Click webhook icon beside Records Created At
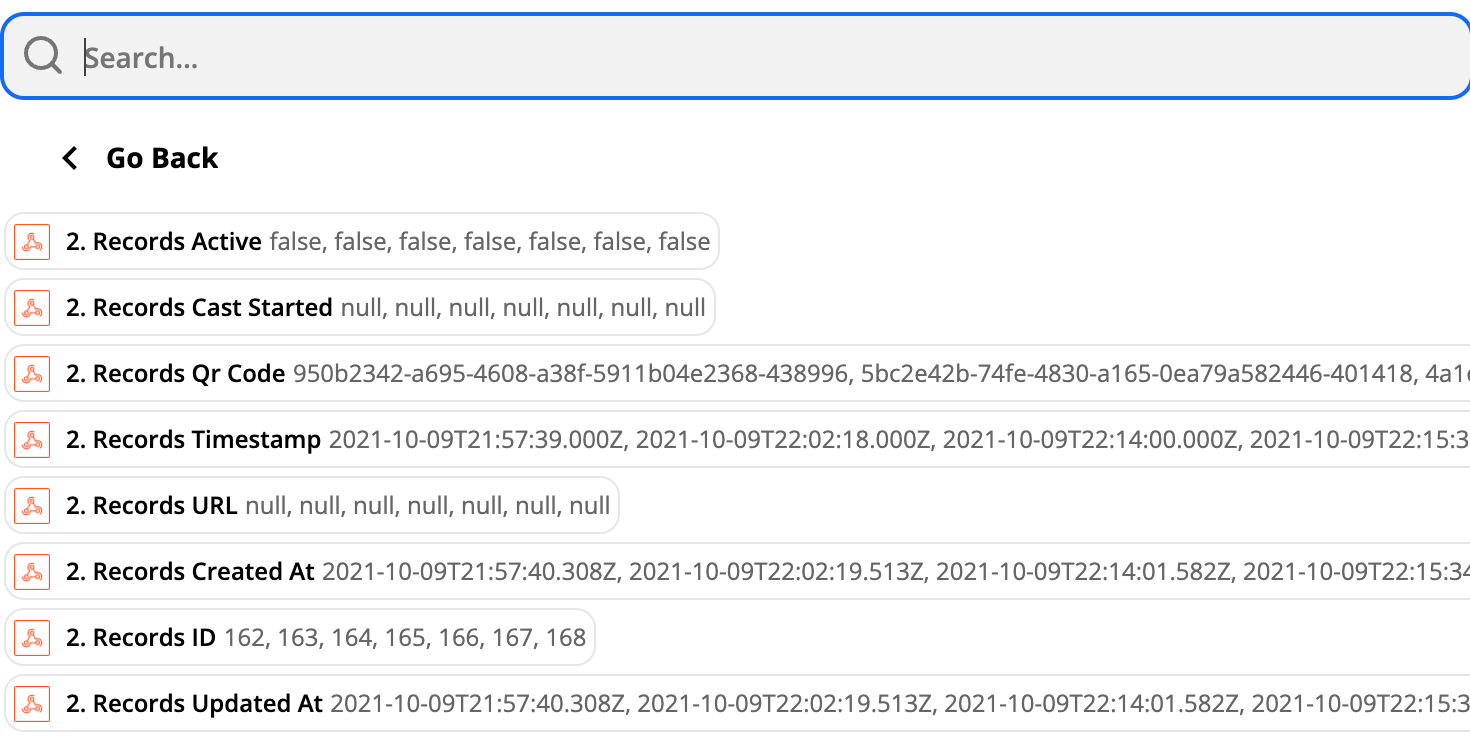 [x=33, y=572]
